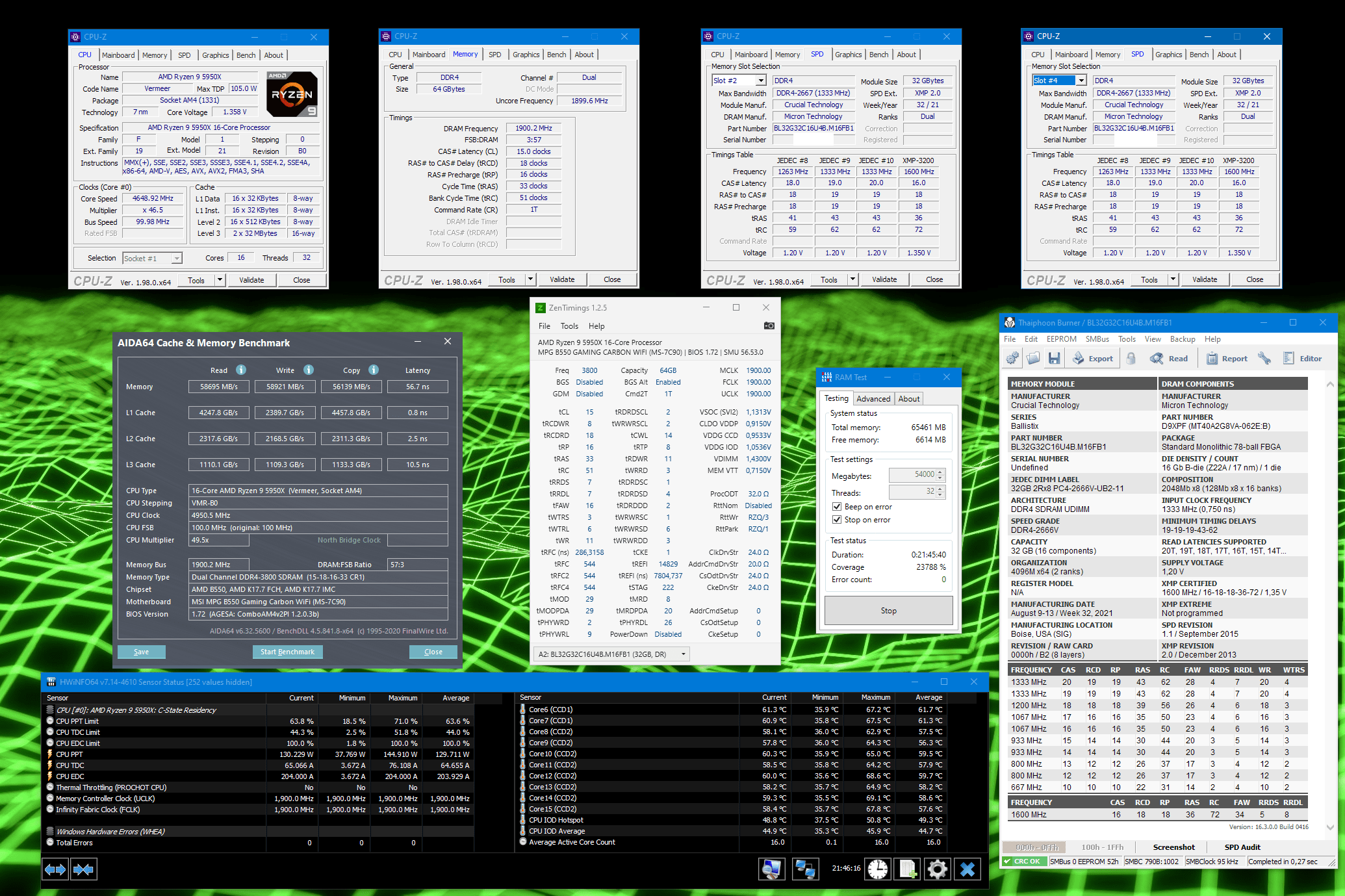Viewport: 1345px width, 896px height.
Task: Open Tools menu in ZenTimings
Action: tap(569, 326)
